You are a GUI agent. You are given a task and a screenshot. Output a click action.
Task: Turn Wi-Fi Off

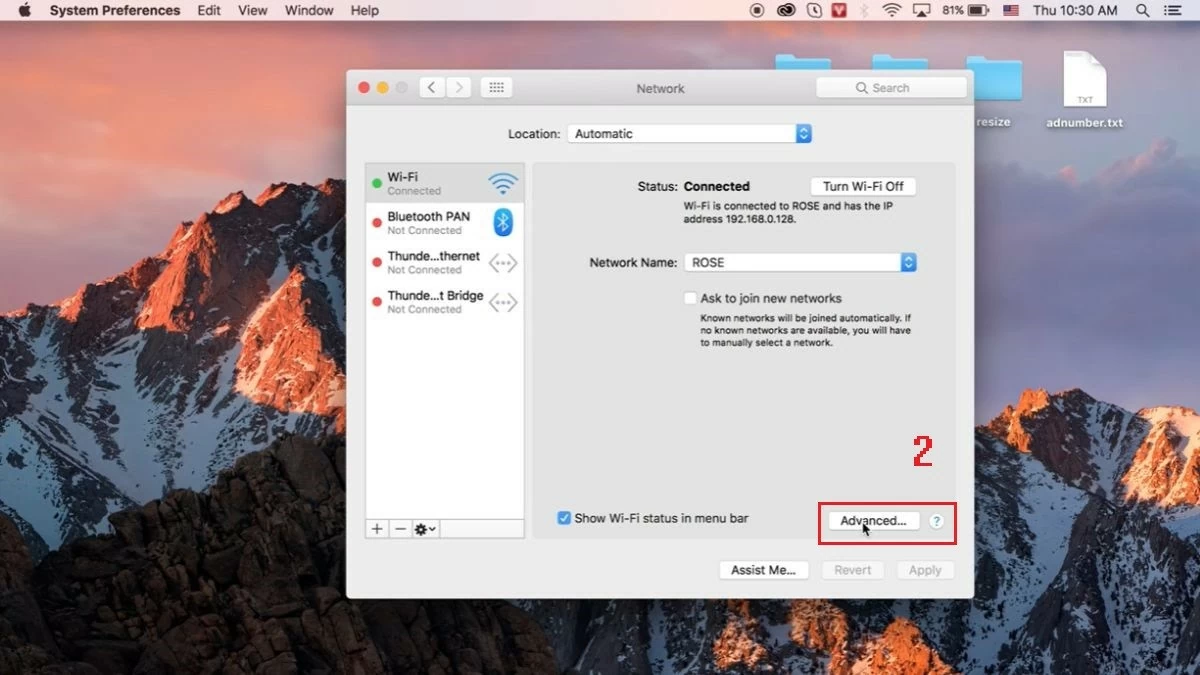[x=863, y=186]
